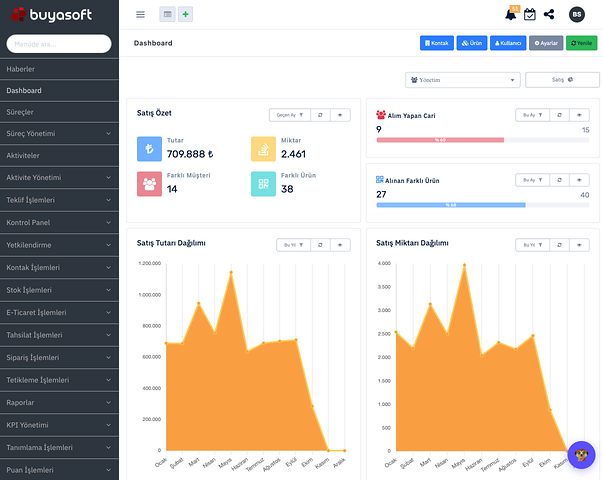The image size is (603, 480).
Task: Click the Mayıs peak point on Satış Miktarı chart
Action: point(465,265)
